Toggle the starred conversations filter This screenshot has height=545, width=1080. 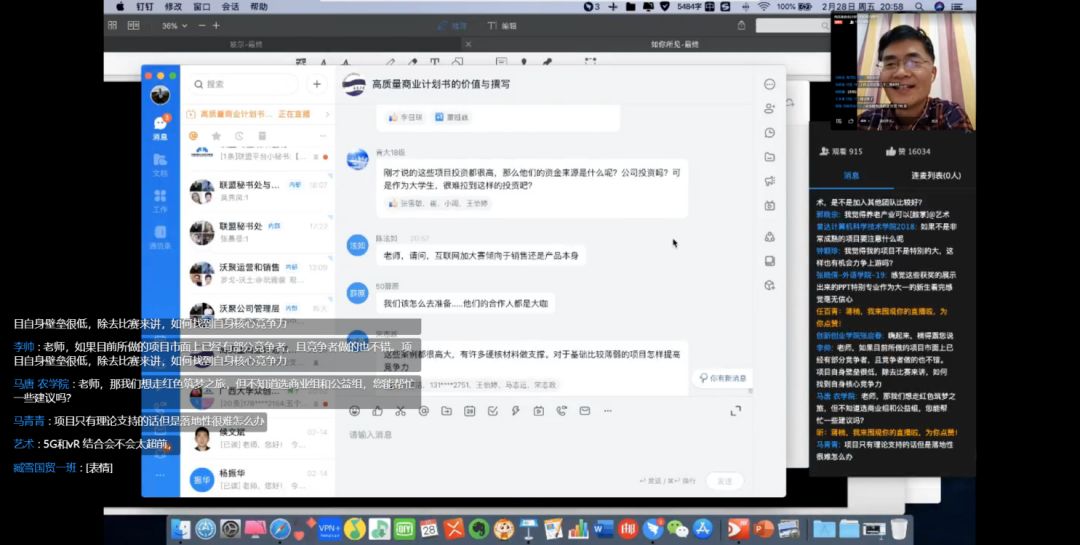(216, 136)
